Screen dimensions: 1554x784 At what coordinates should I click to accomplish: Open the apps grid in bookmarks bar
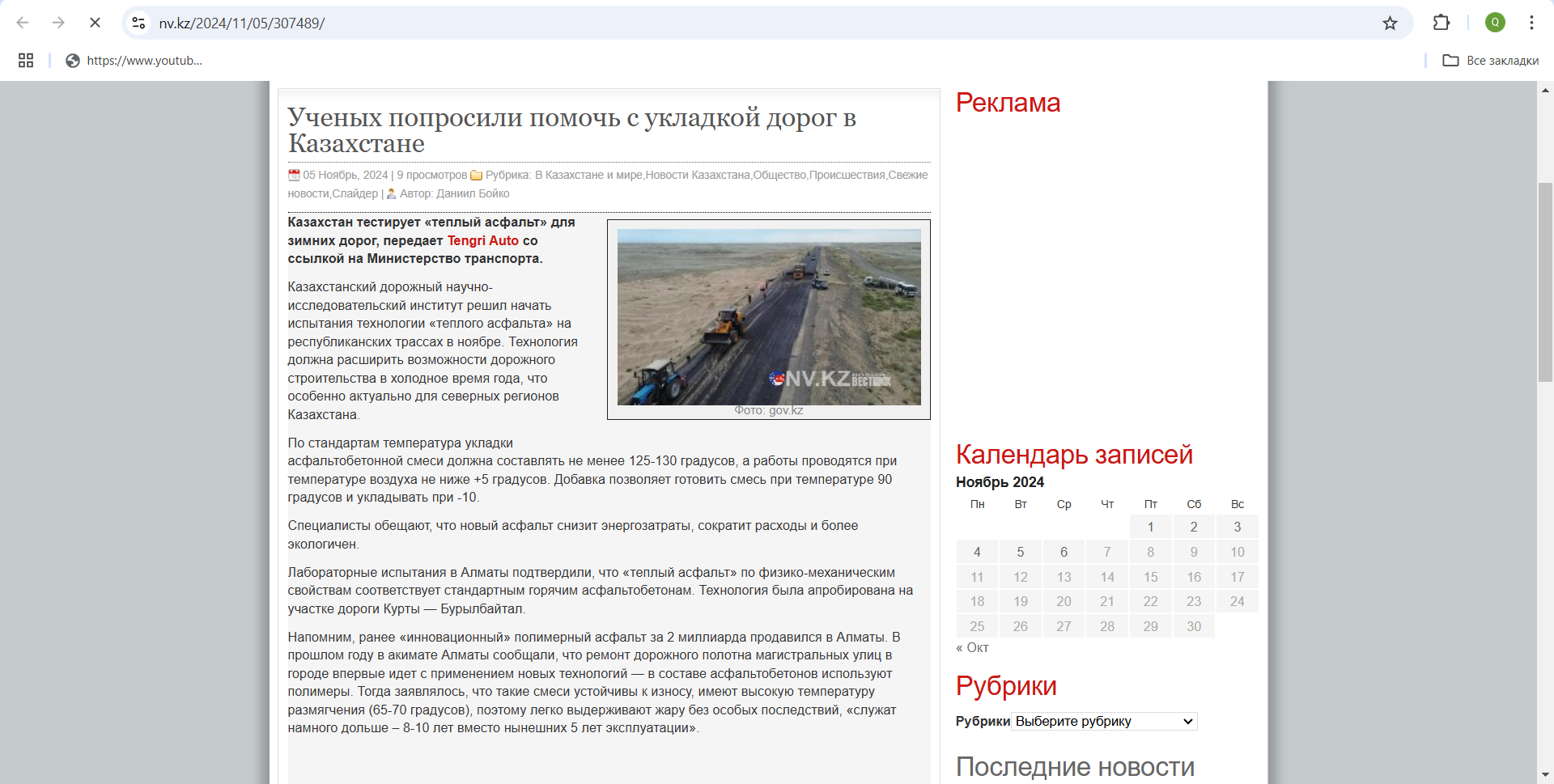(x=26, y=61)
